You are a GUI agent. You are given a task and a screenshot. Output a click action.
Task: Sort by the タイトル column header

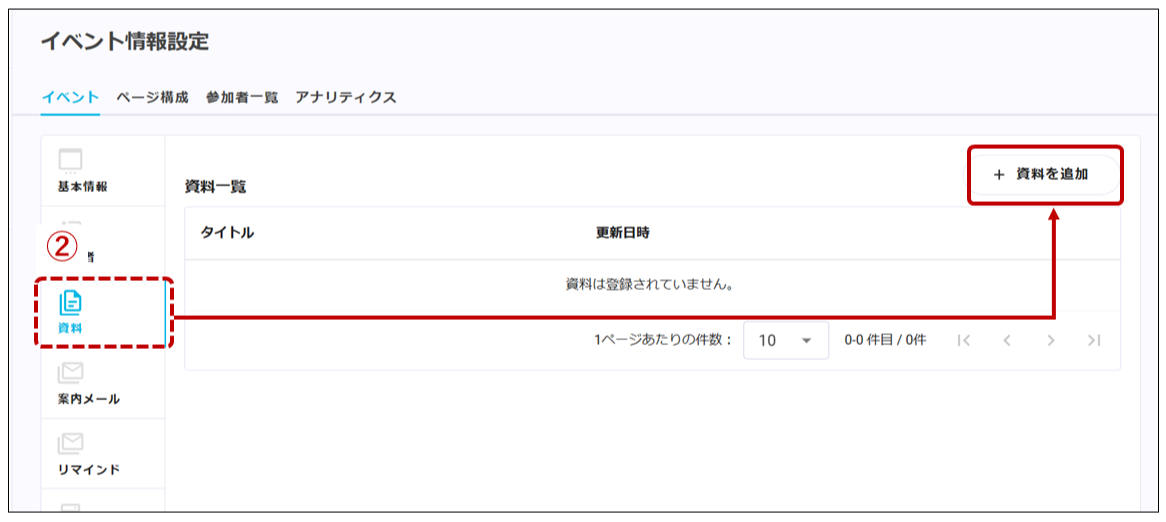point(228,233)
